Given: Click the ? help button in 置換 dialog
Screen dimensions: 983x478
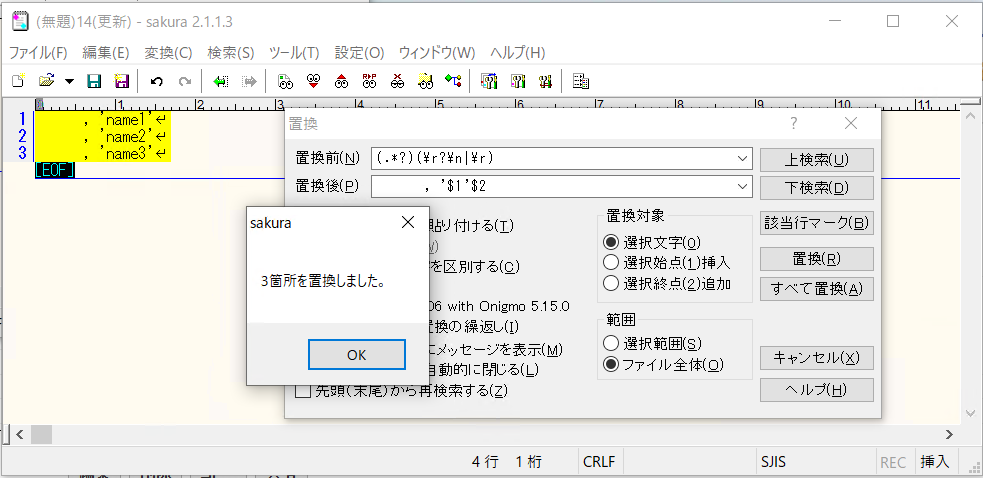Looking at the screenshot, I should (x=794, y=124).
